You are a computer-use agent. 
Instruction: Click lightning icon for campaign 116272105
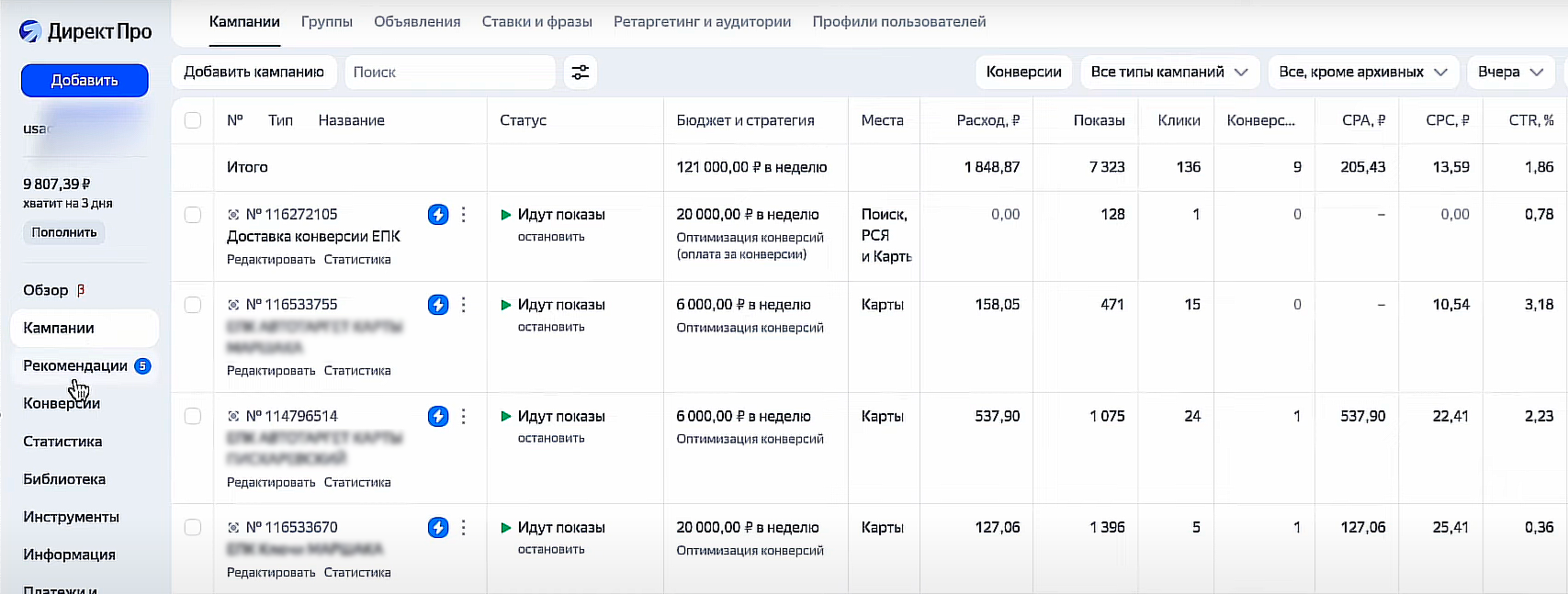tap(438, 215)
